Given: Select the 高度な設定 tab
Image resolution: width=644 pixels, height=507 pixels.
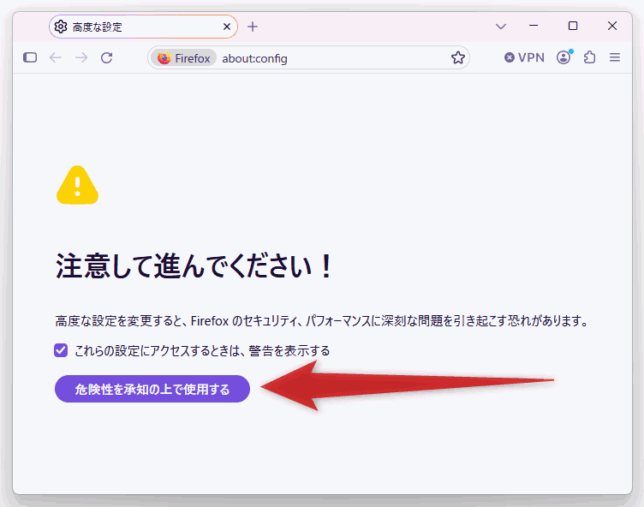Looking at the screenshot, I should [143, 27].
